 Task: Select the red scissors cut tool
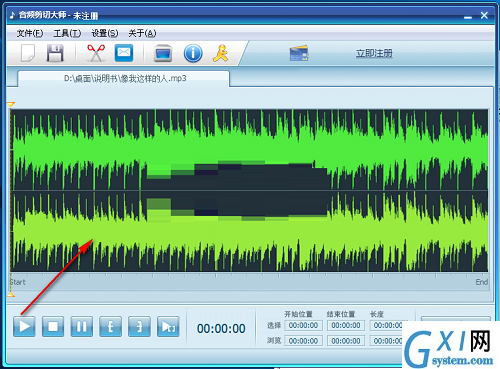pos(96,53)
